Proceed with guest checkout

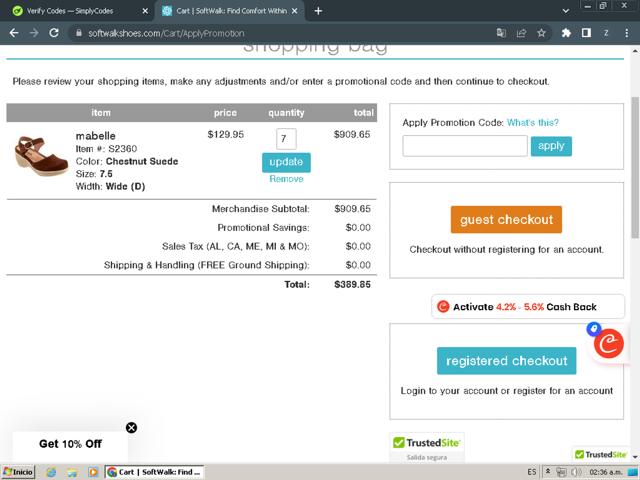[506, 220]
